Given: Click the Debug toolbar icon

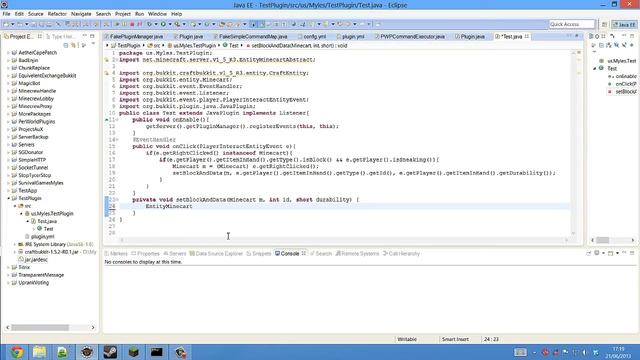Looking at the screenshot, I should (x=149, y=24).
